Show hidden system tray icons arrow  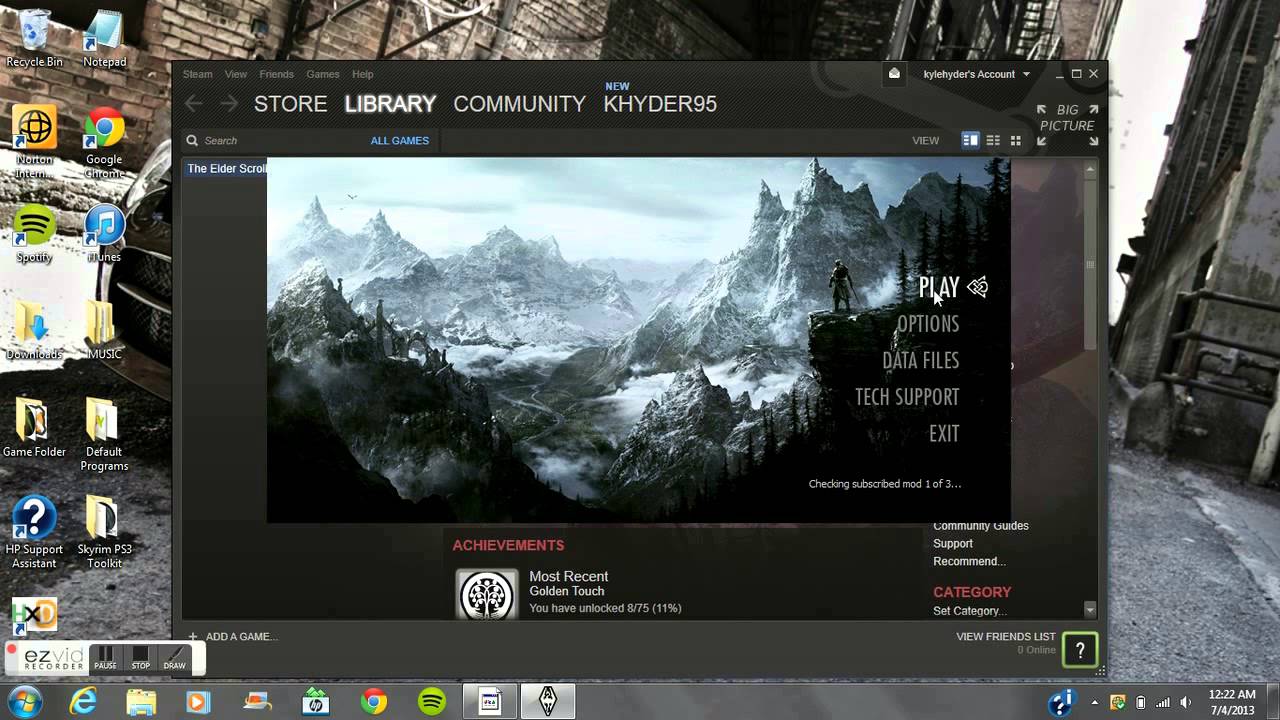point(1095,702)
